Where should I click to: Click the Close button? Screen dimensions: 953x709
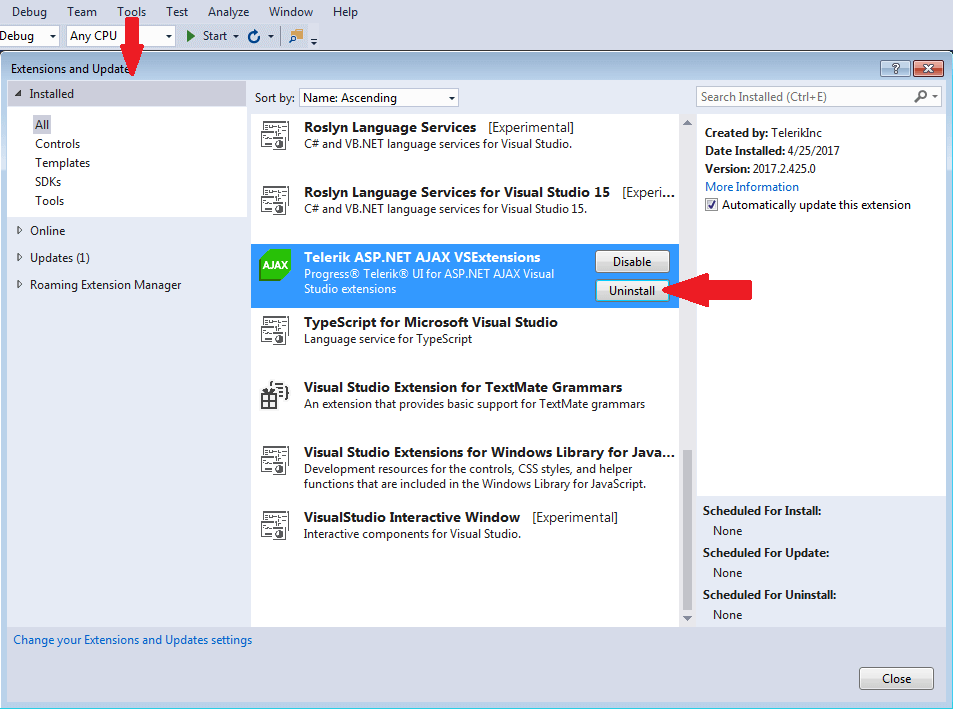tap(896, 679)
